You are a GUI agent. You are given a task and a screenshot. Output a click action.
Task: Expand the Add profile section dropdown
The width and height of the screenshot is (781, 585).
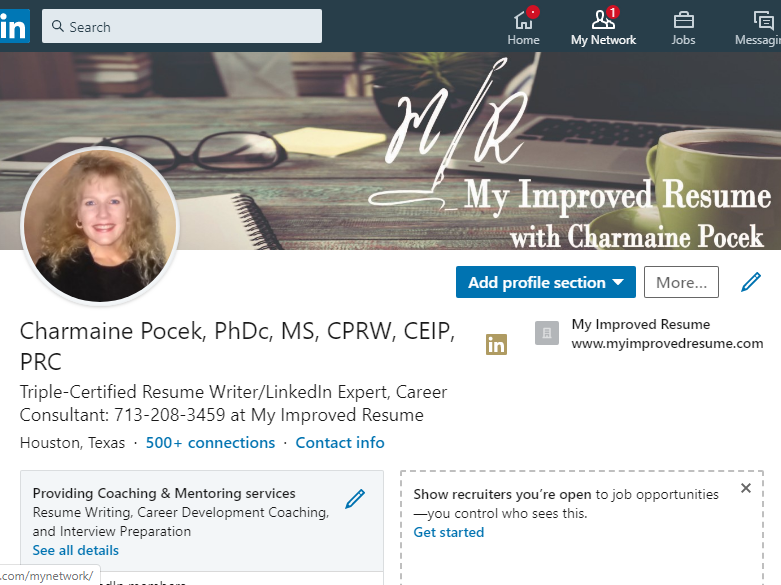(x=545, y=282)
